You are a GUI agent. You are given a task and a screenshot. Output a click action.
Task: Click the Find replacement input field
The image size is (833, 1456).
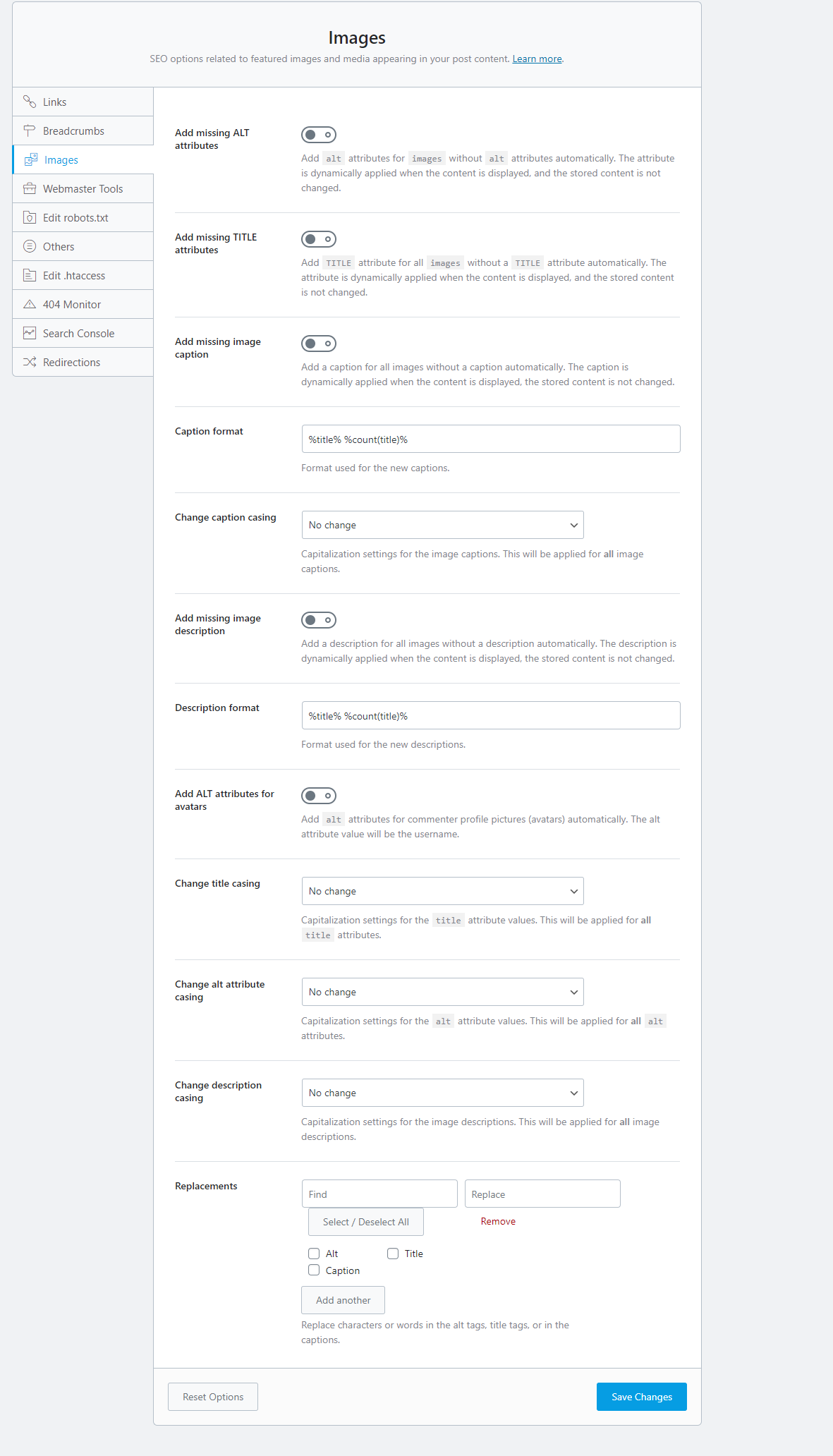[379, 1194]
